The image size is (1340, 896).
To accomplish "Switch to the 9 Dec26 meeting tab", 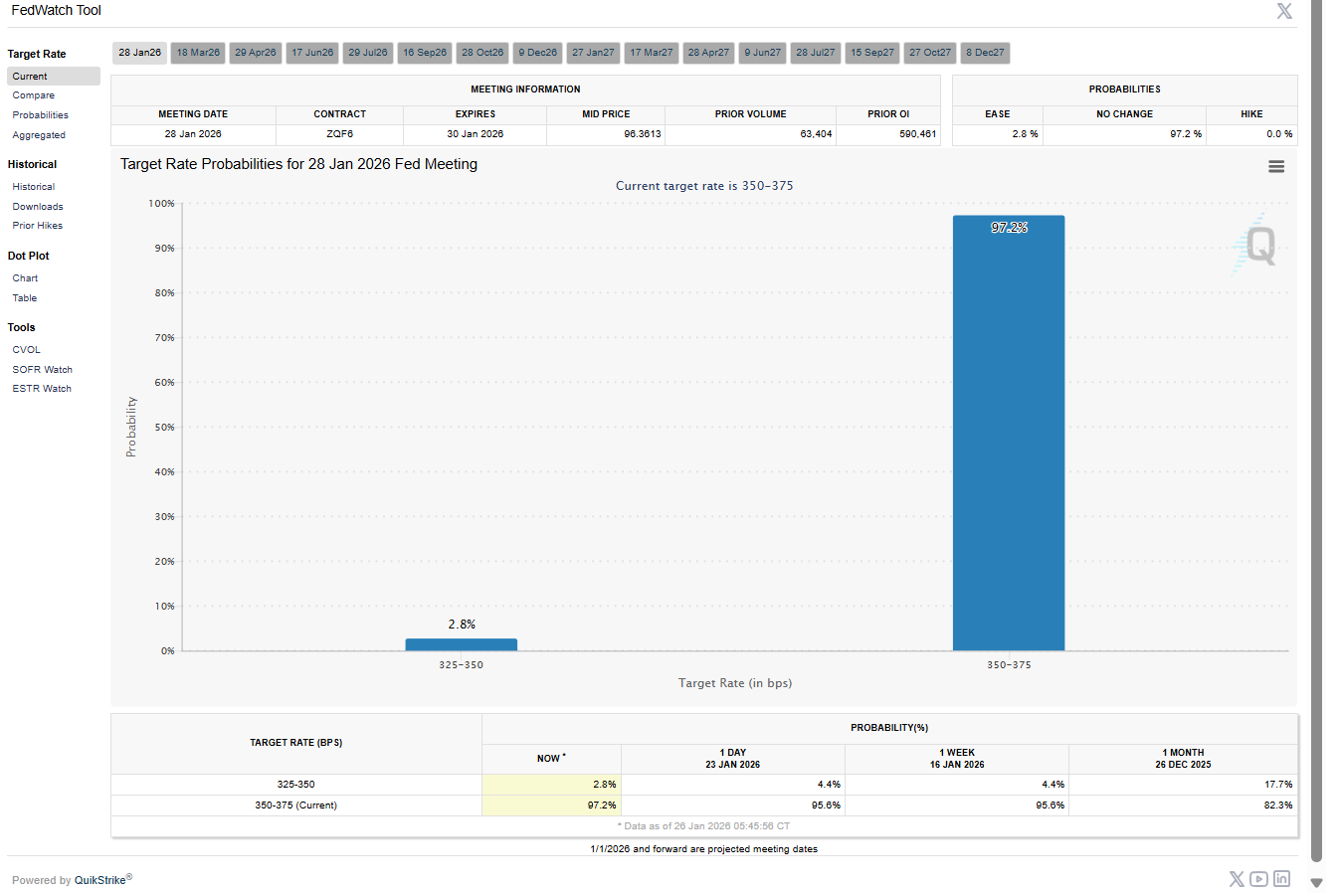I will (x=537, y=53).
